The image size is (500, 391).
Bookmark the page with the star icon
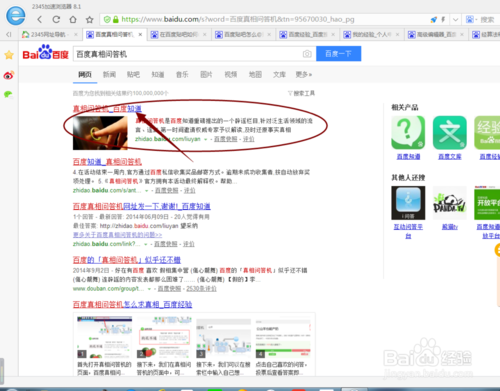click(89, 19)
